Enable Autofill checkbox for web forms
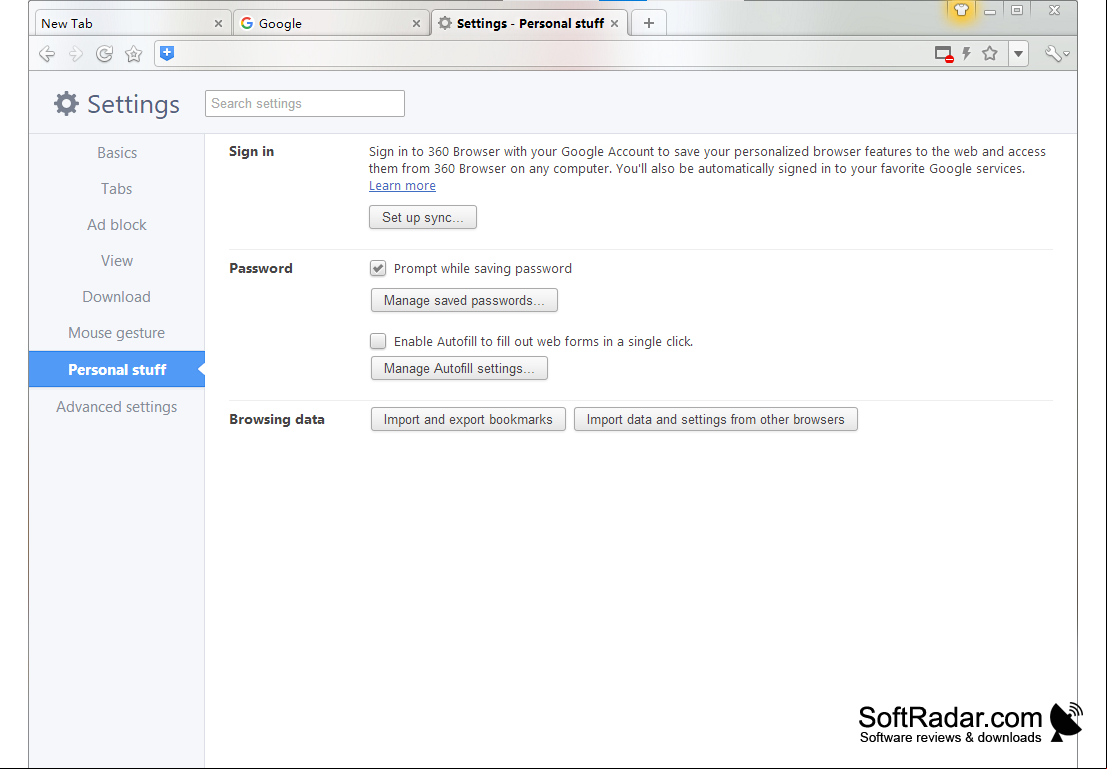The height and width of the screenshot is (769, 1107). tap(378, 341)
